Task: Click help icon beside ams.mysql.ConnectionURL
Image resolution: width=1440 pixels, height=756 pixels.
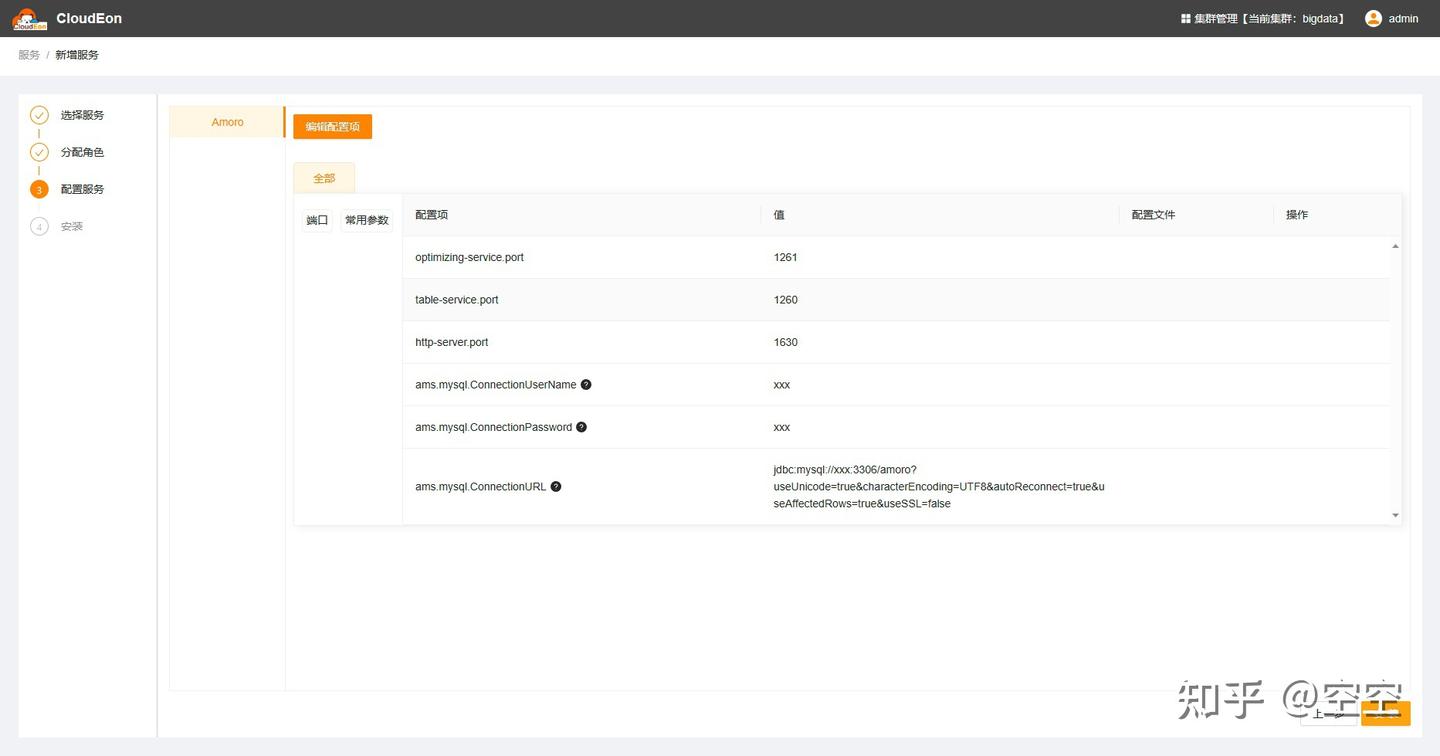Action: [556, 487]
